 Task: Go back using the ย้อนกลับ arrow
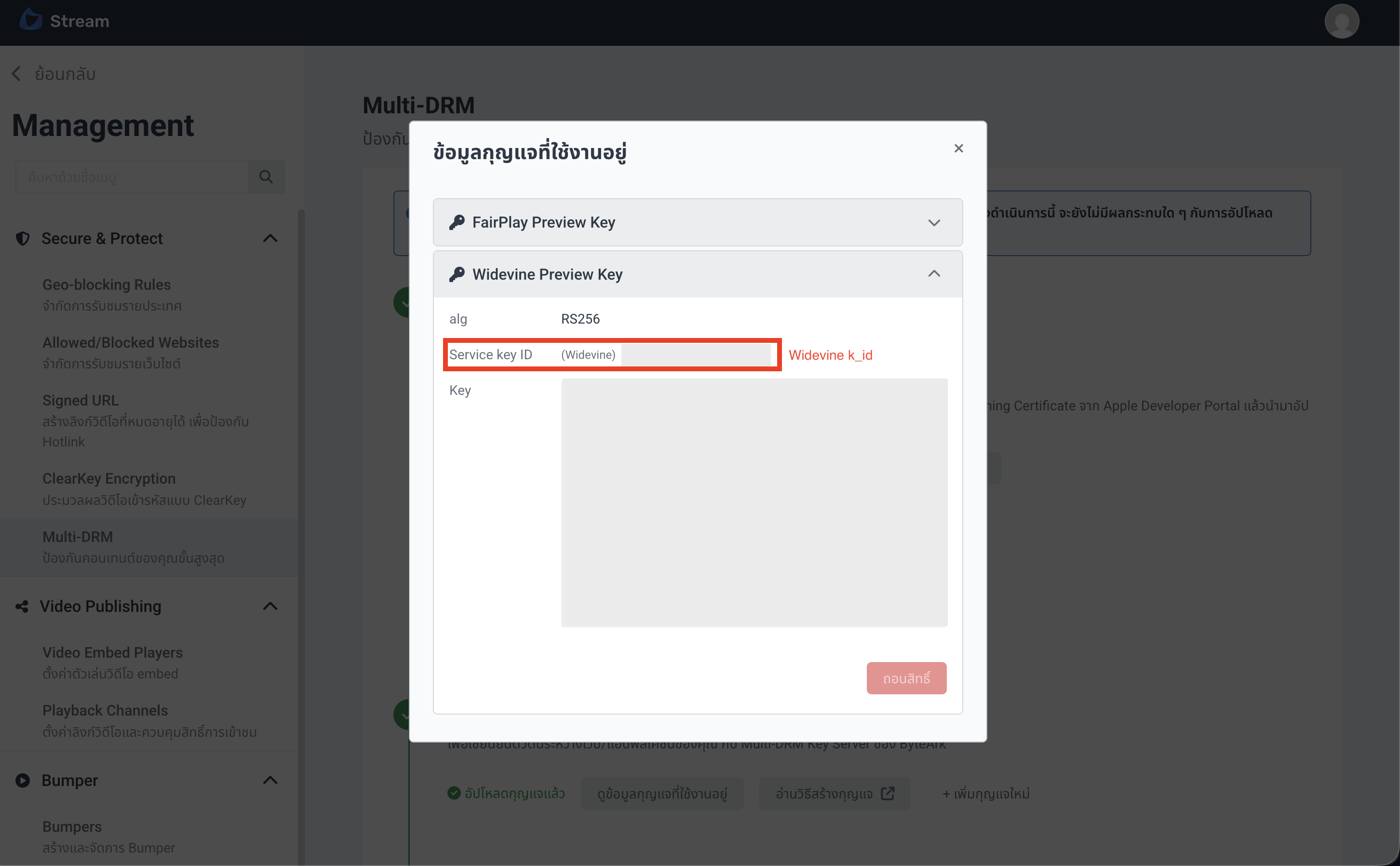click(16, 74)
